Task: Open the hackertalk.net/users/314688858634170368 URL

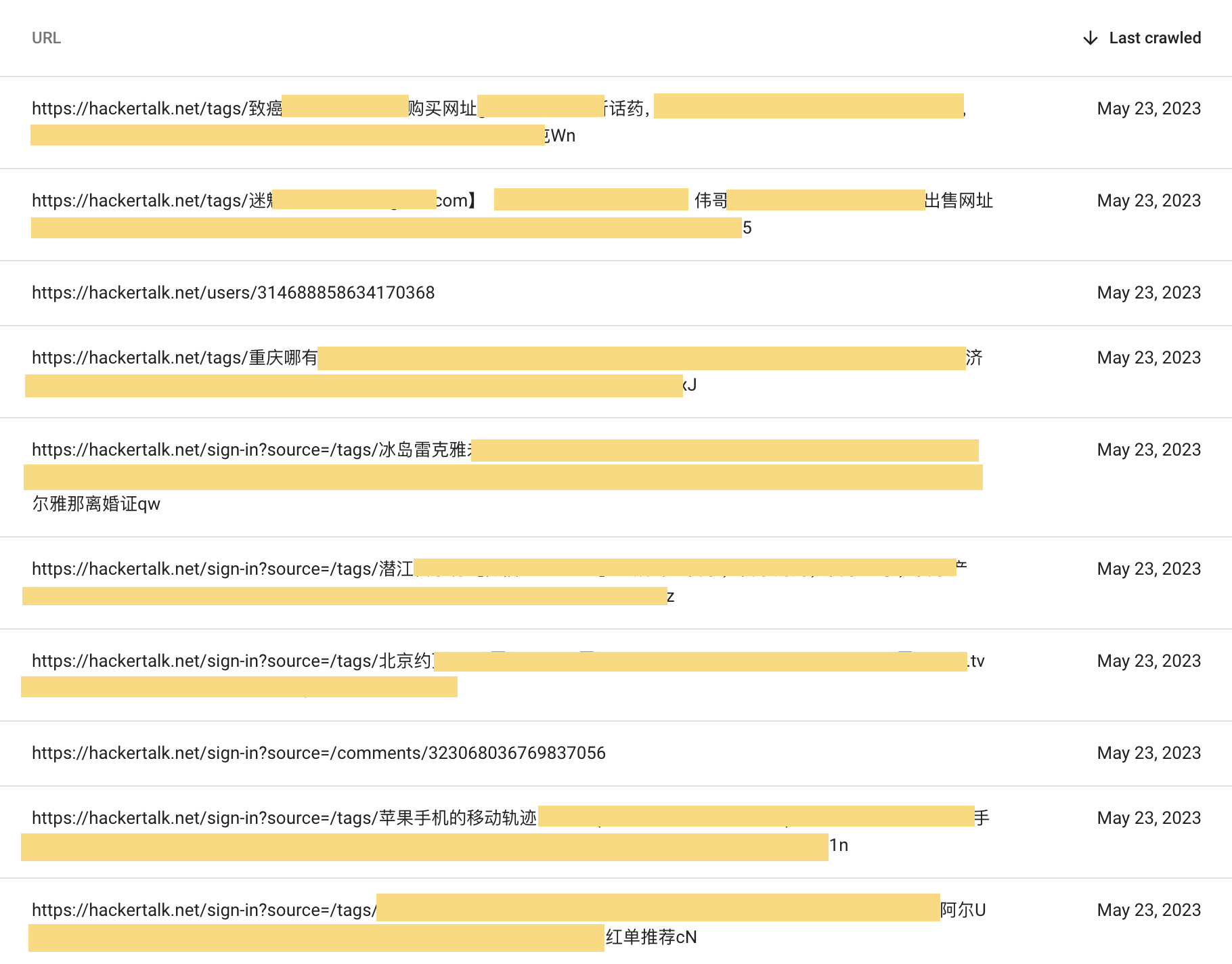Action: (233, 292)
